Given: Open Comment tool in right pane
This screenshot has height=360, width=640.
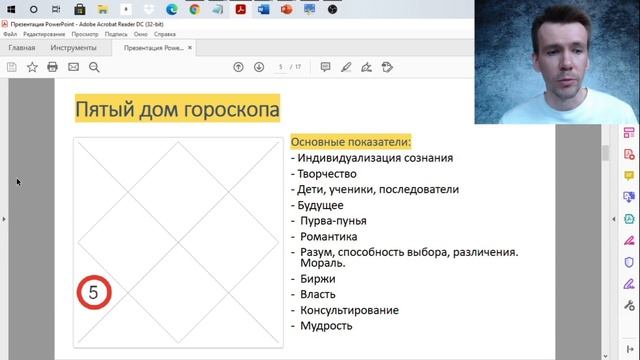Looking at the screenshot, I should click(629, 176).
